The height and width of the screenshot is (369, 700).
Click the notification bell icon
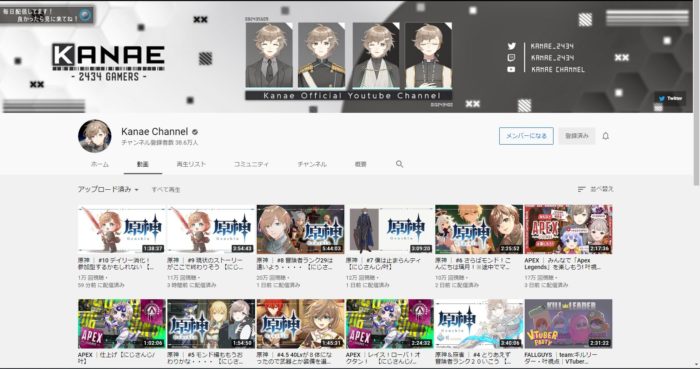605,136
